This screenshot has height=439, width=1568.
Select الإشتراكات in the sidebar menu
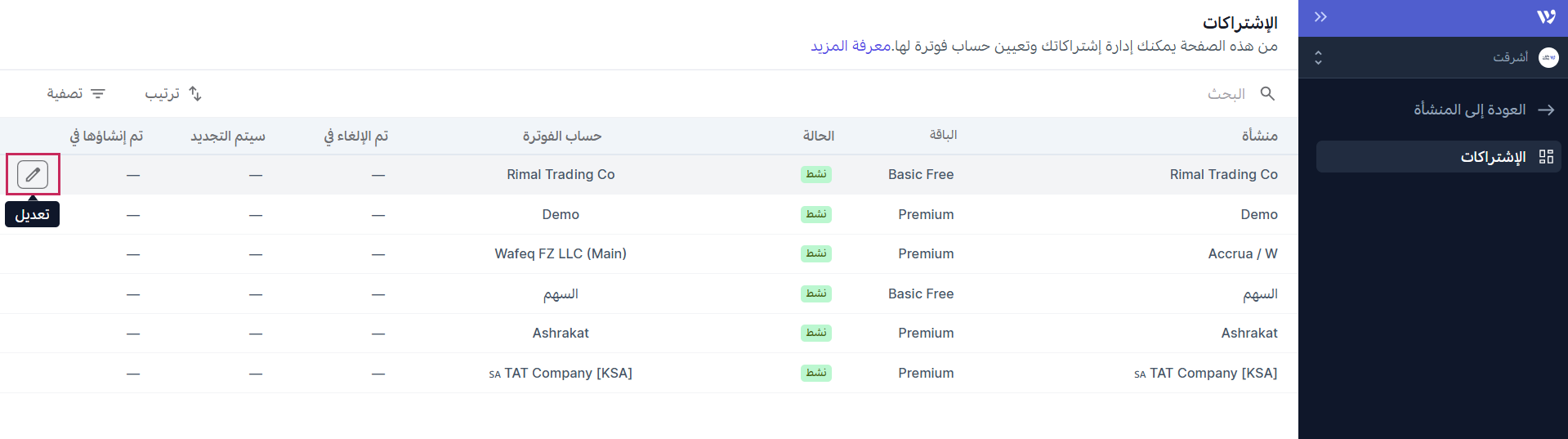[1493, 157]
